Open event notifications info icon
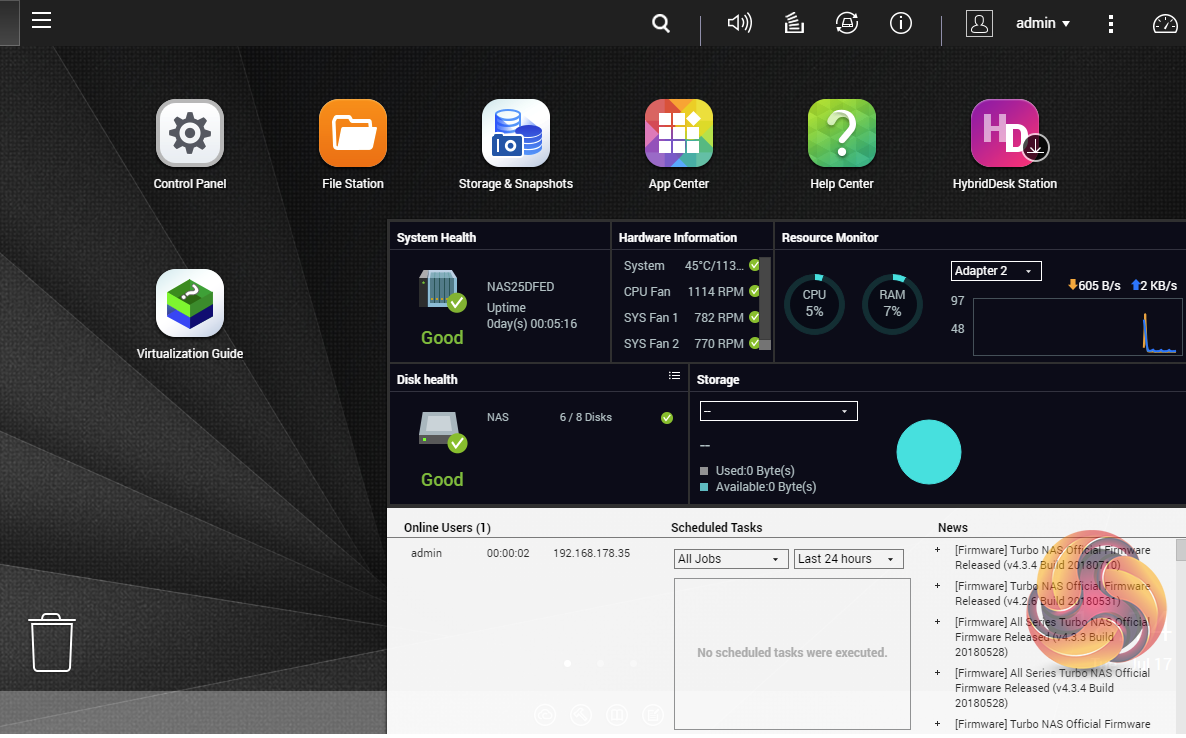The width and height of the screenshot is (1186, 738). (x=900, y=23)
